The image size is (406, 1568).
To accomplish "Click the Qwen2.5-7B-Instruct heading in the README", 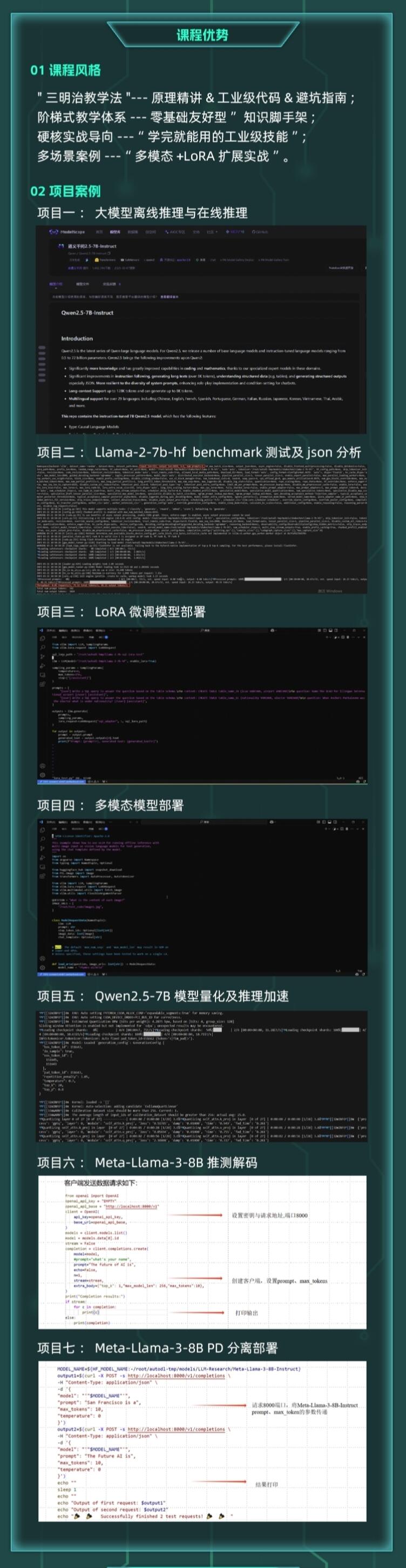I will coord(87,313).
